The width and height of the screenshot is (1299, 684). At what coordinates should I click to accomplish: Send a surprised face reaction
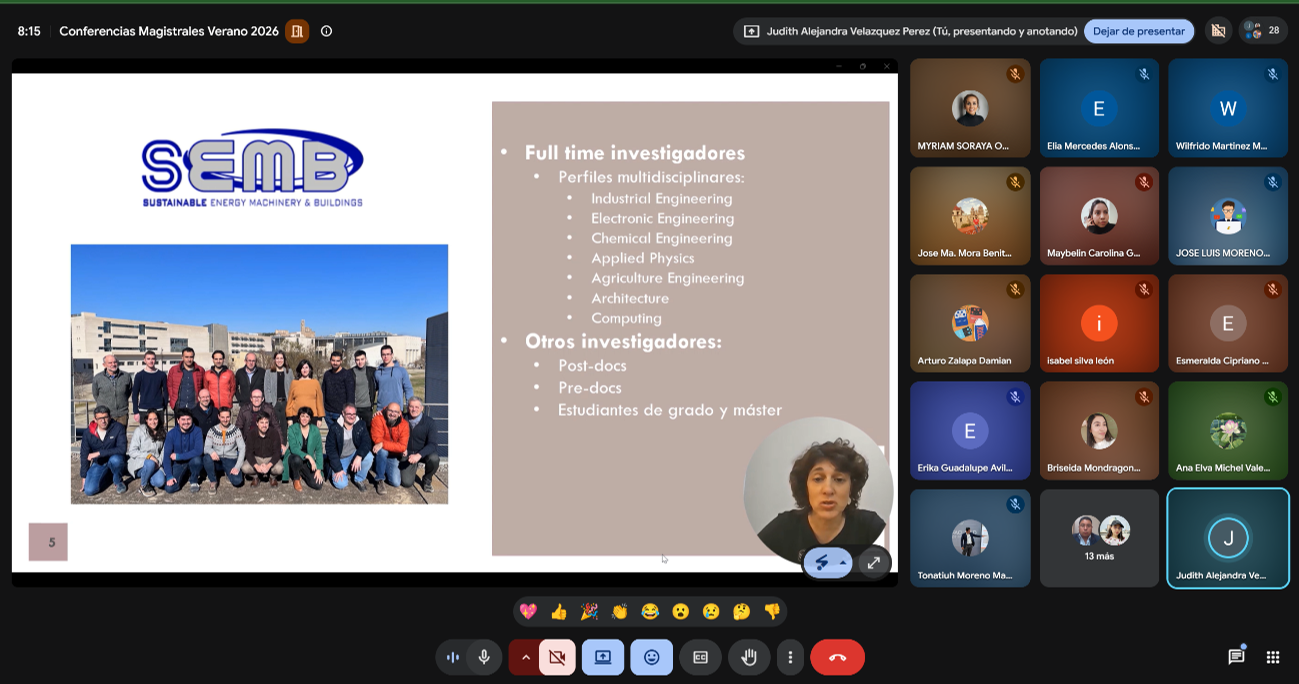[x=681, y=611]
